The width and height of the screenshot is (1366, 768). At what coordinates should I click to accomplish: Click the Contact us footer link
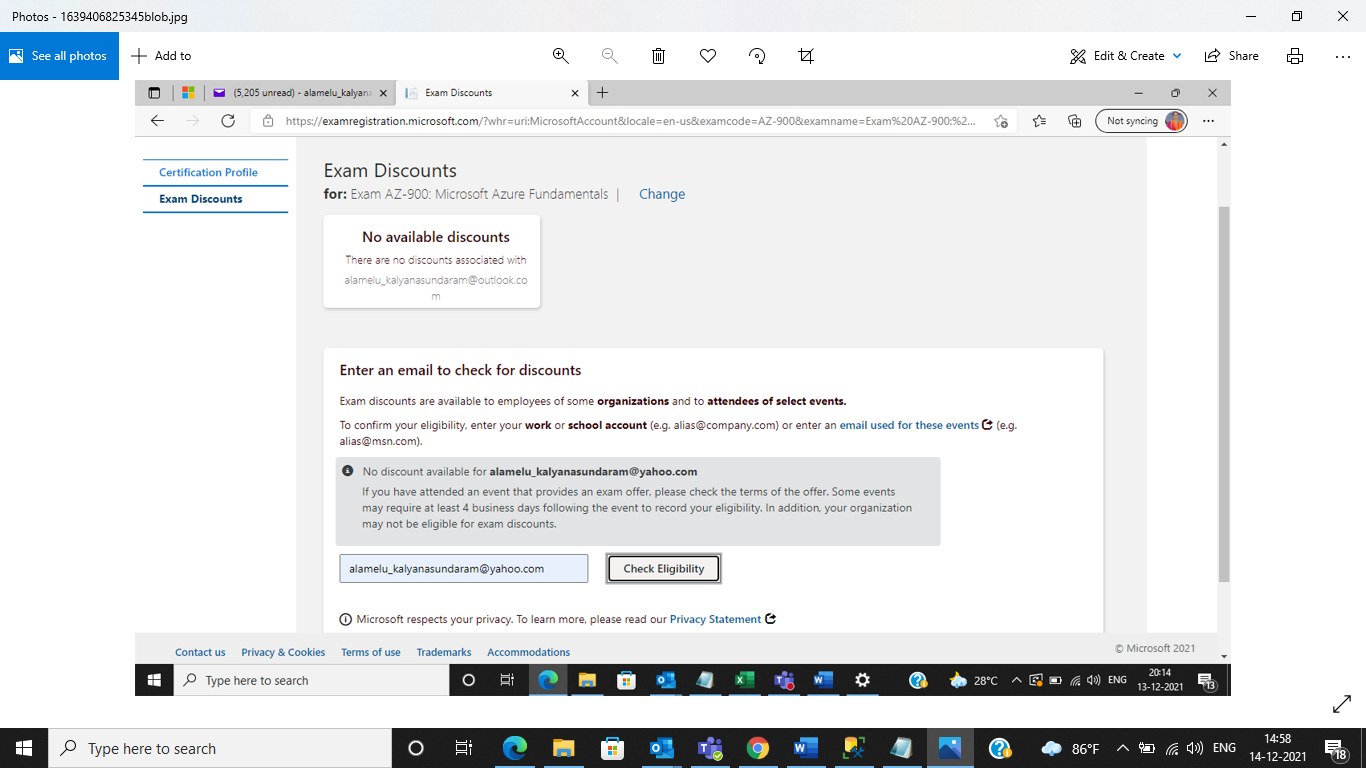click(200, 652)
